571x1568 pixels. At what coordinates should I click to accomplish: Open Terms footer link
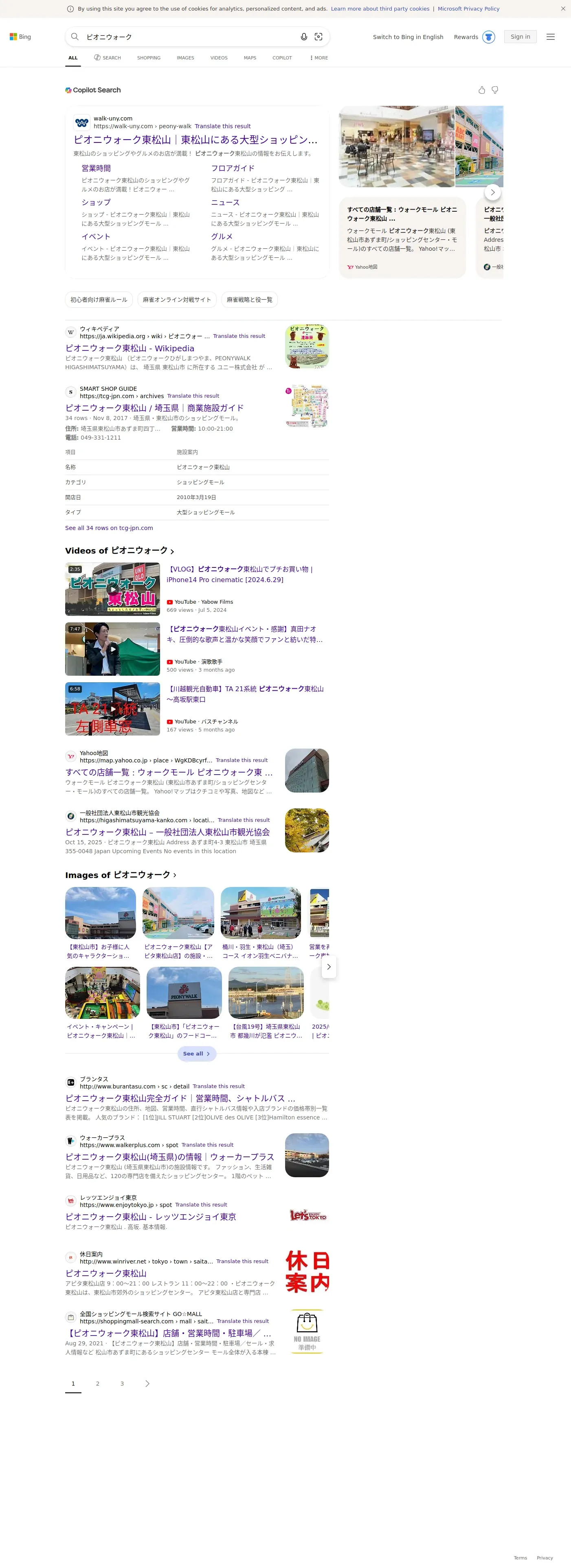[x=520, y=1558]
